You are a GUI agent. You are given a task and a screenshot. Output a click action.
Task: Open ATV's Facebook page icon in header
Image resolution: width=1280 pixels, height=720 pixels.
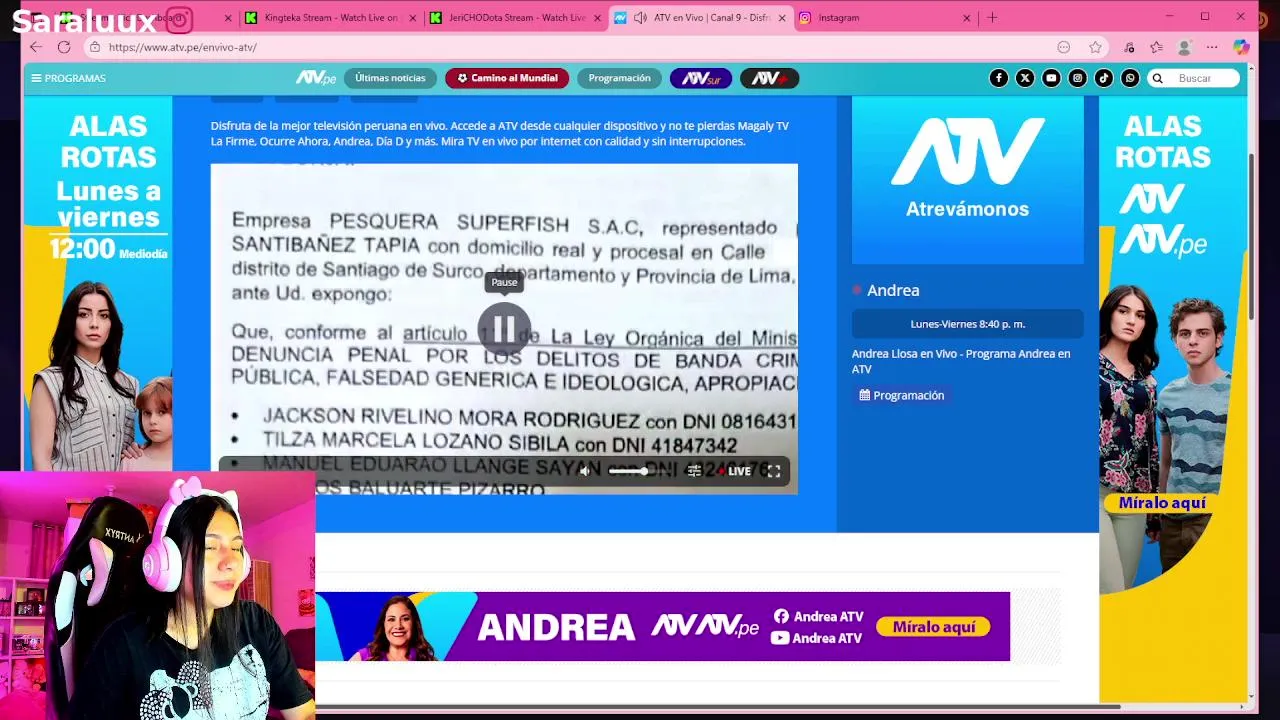pyautogui.click(x=999, y=78)
